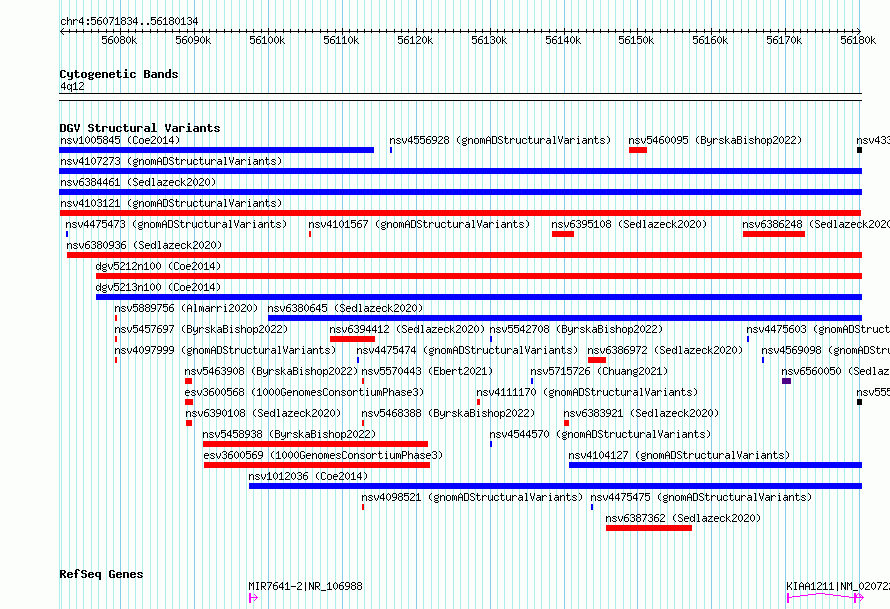This screenshot has width=890, height=609.
Task: Select the nsv6384461 (Sedlazeck2020) label
Action: click(138, 182)
